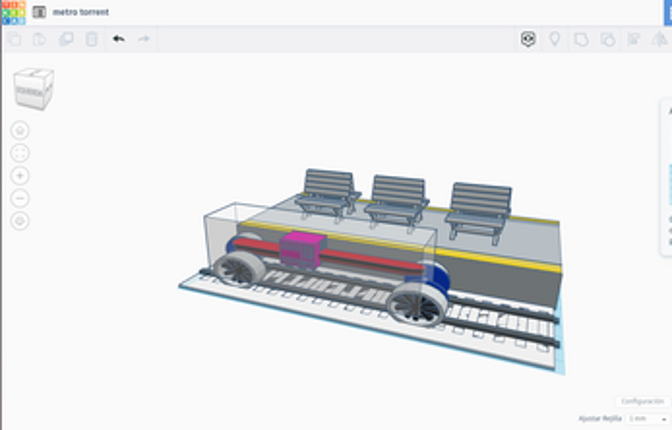
Task: Open the designs dashboard grid icon
Action: 39,12
